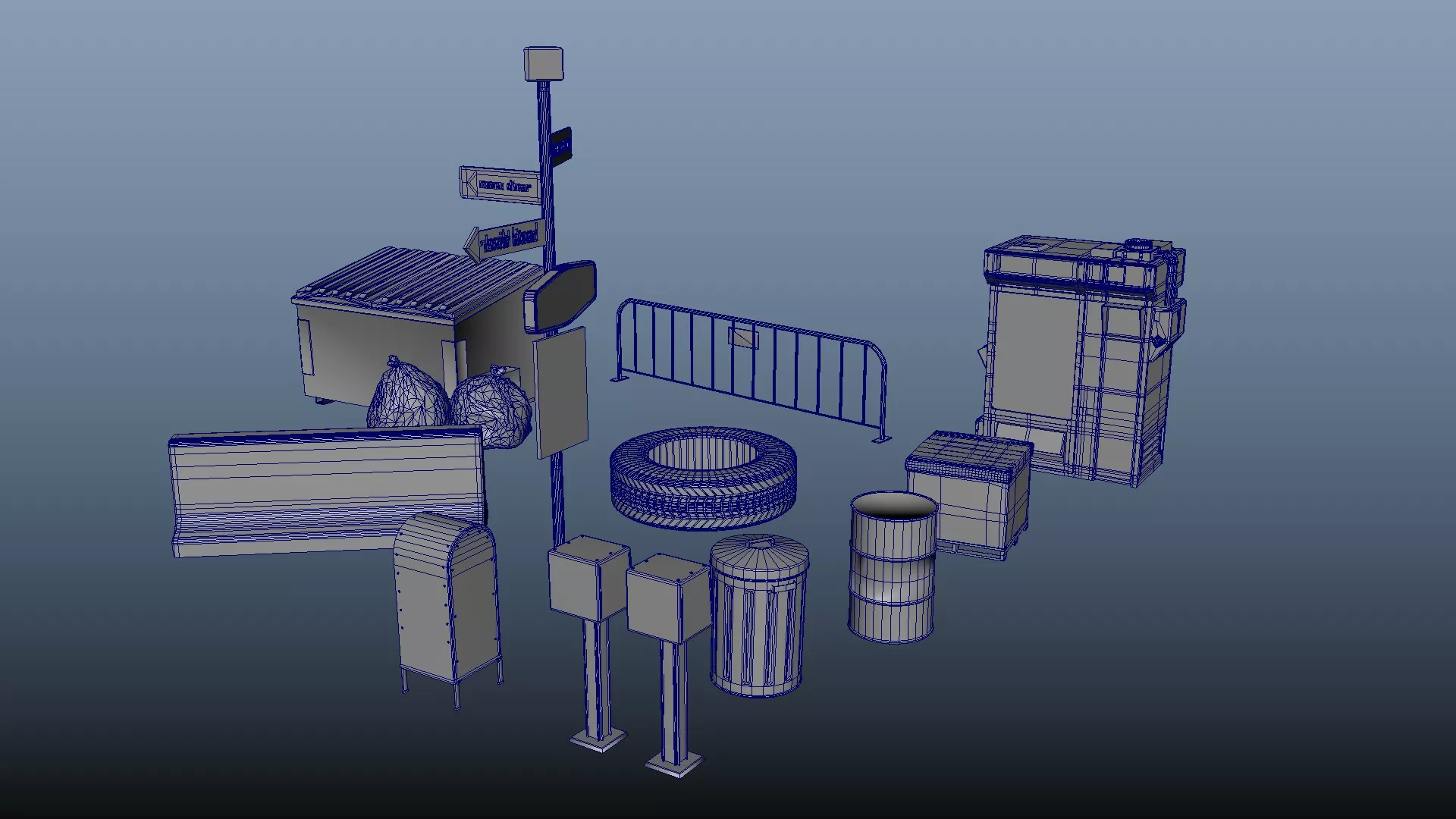
Task: Select the cube atop the signpost
Action: click(x=543, y=64)
